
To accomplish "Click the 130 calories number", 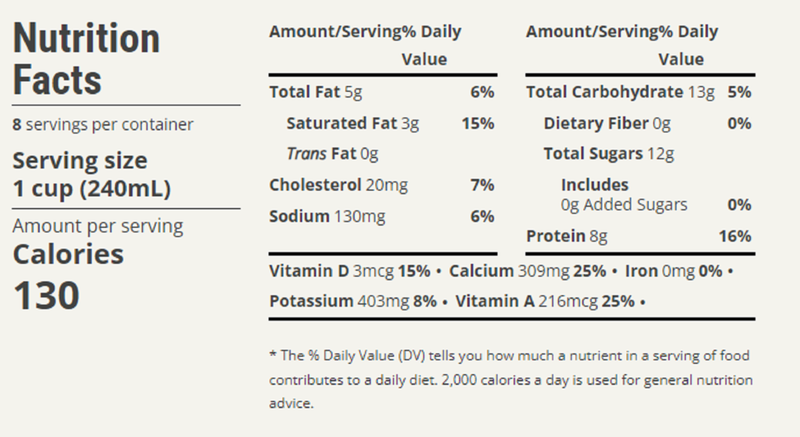I will [46, 296].
